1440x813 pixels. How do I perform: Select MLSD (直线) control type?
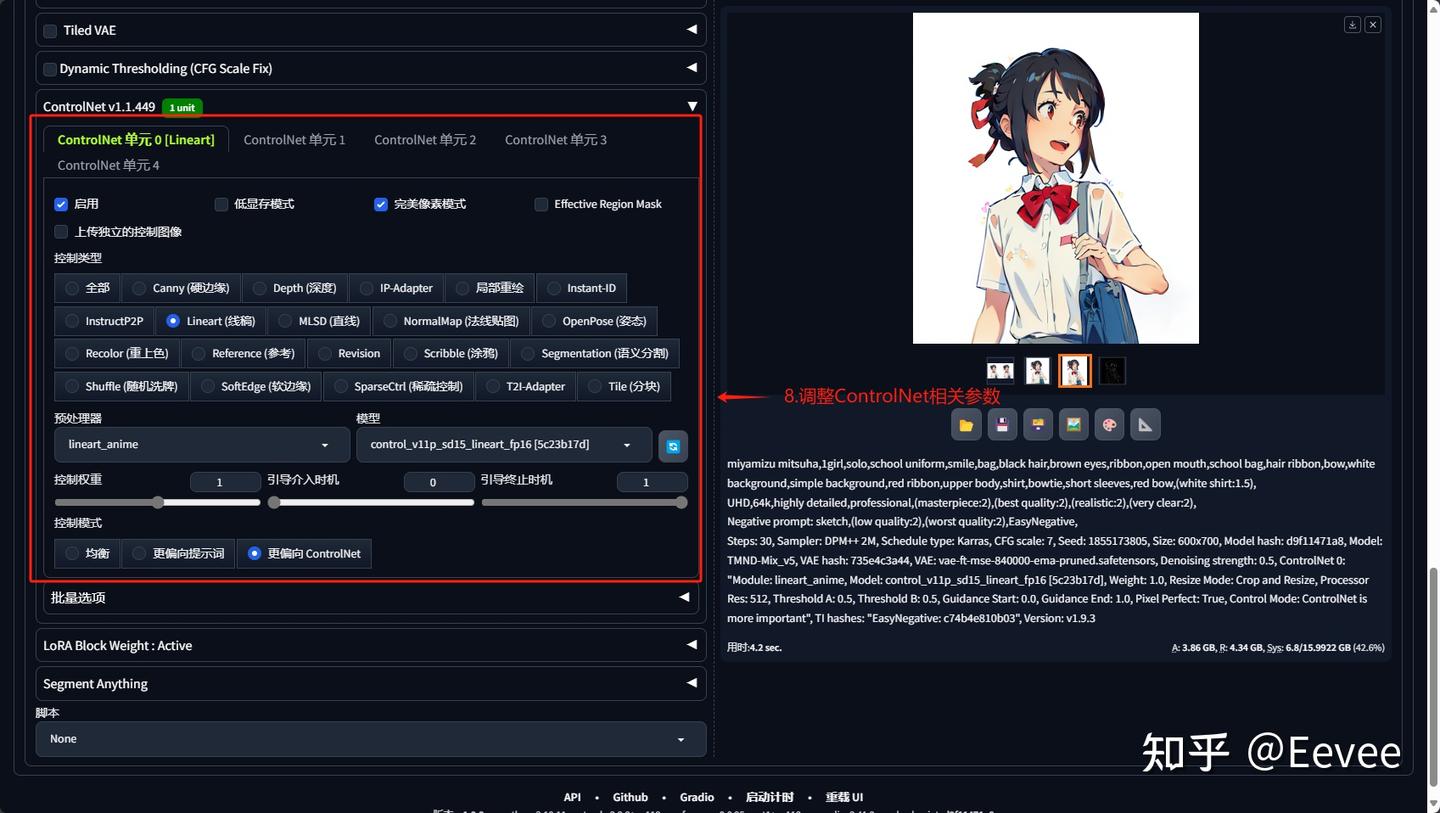[x=319, y=321]
